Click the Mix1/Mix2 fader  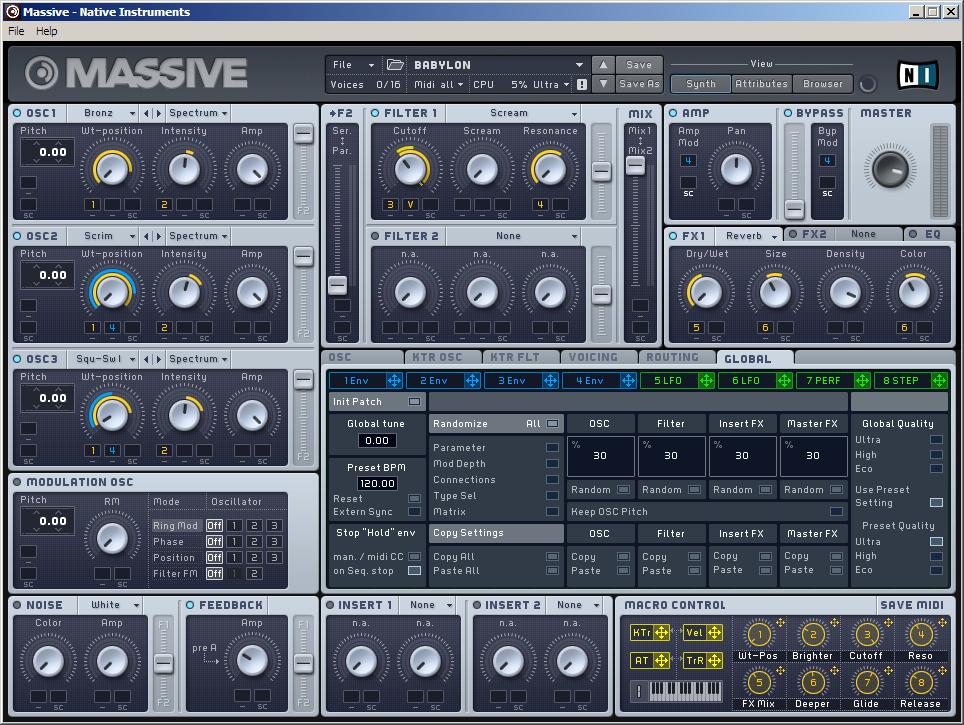[x=636, y=165]
